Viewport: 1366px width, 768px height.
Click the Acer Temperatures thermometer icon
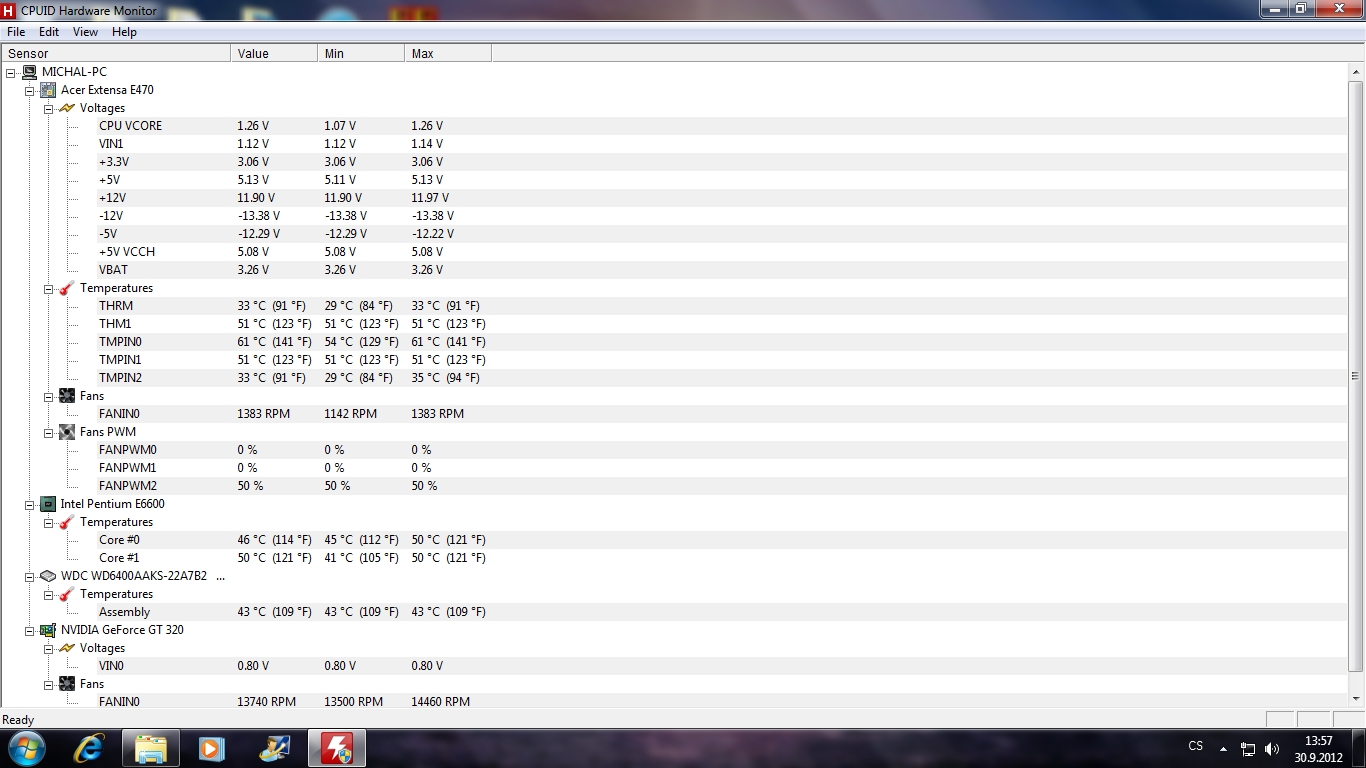point(67,288)
